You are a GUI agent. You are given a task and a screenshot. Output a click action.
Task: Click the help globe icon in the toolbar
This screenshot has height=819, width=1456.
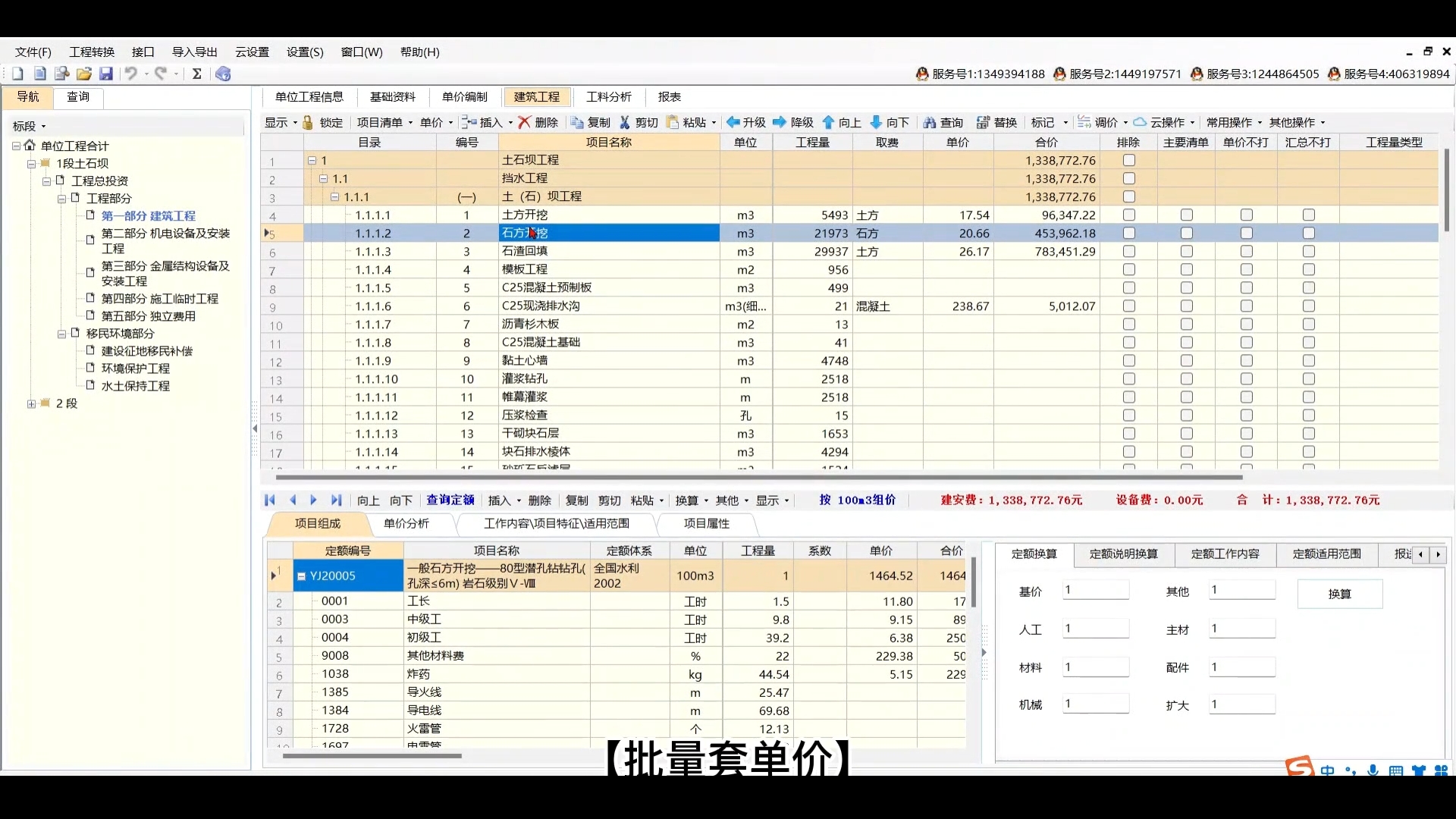[223, 74]
